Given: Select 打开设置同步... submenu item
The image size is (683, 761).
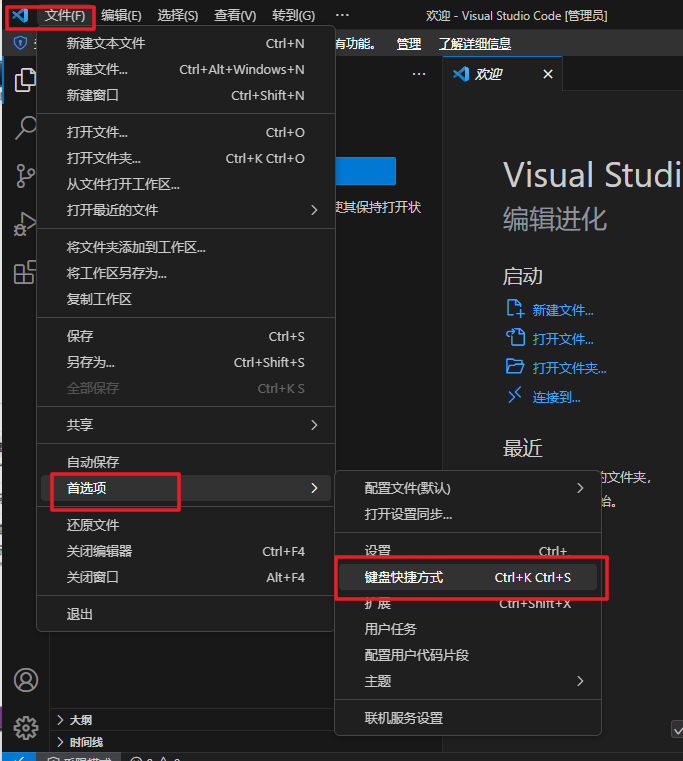Looking at the screenshot, I should coord(468,514).
